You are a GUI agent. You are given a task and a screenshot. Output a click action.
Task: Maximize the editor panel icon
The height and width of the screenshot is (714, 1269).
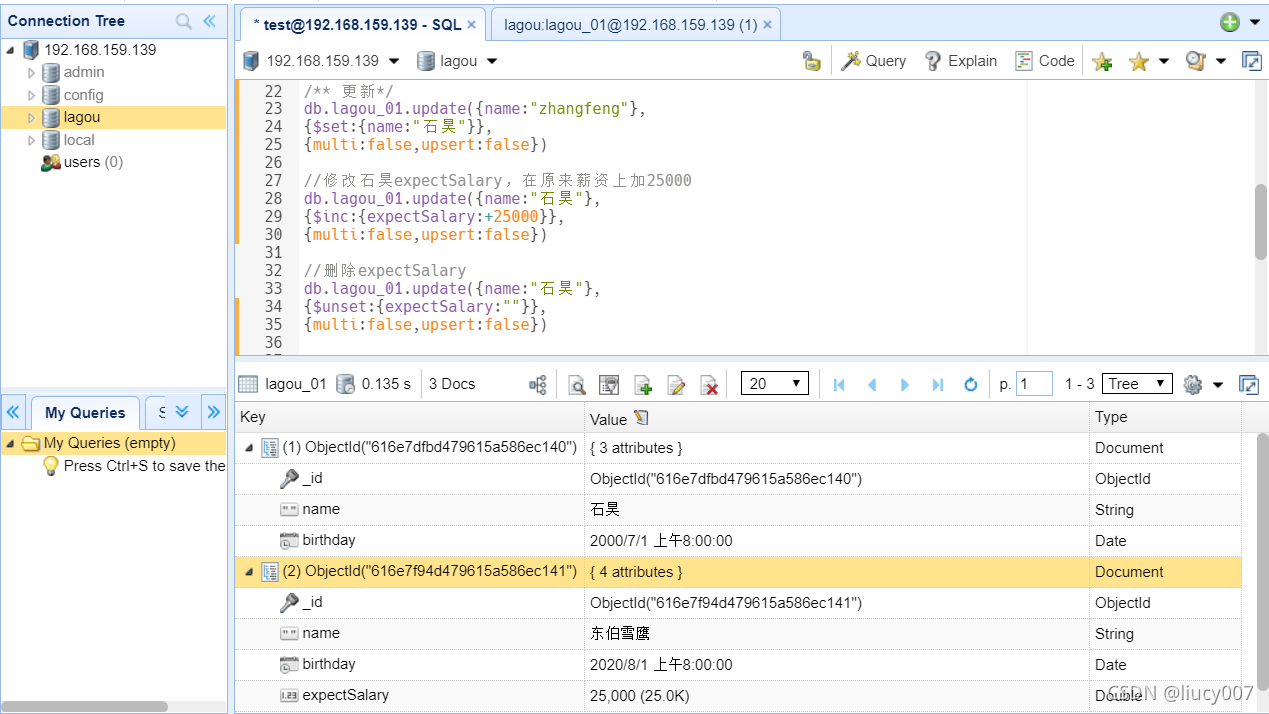[1251, 61]
